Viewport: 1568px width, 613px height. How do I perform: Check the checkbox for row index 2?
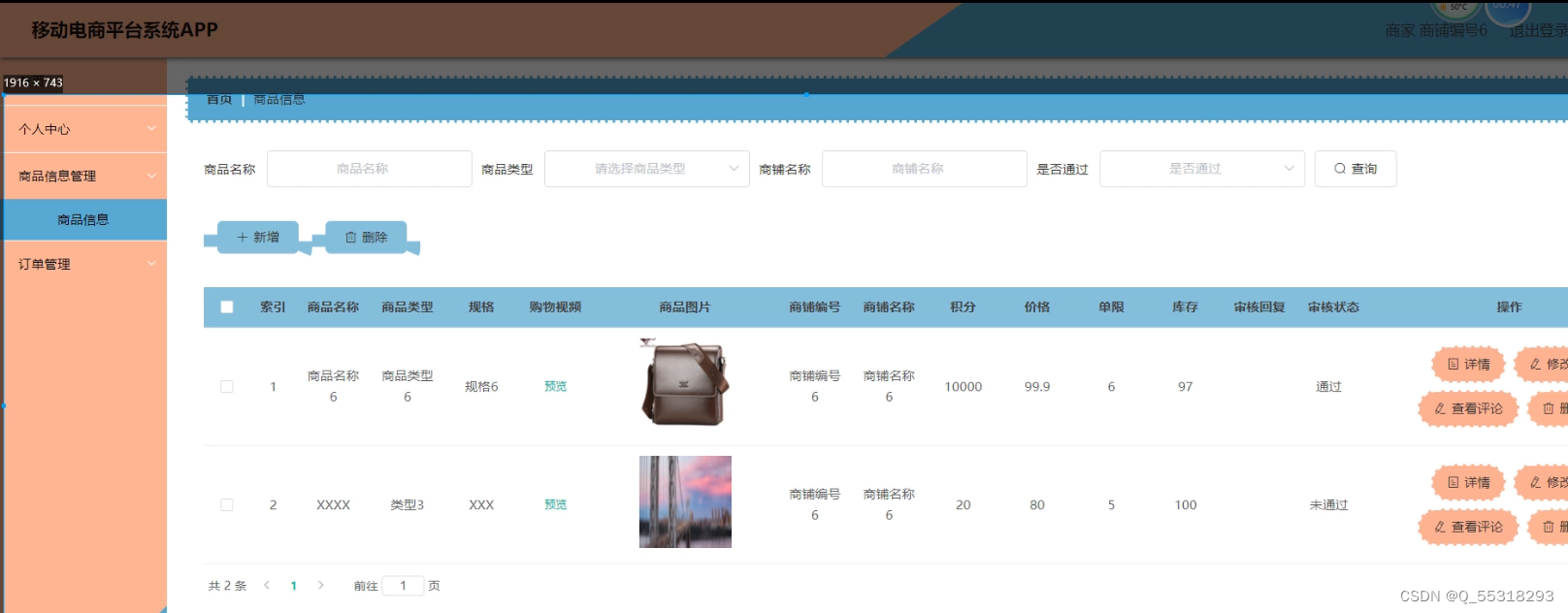click(x=227, y=505)
